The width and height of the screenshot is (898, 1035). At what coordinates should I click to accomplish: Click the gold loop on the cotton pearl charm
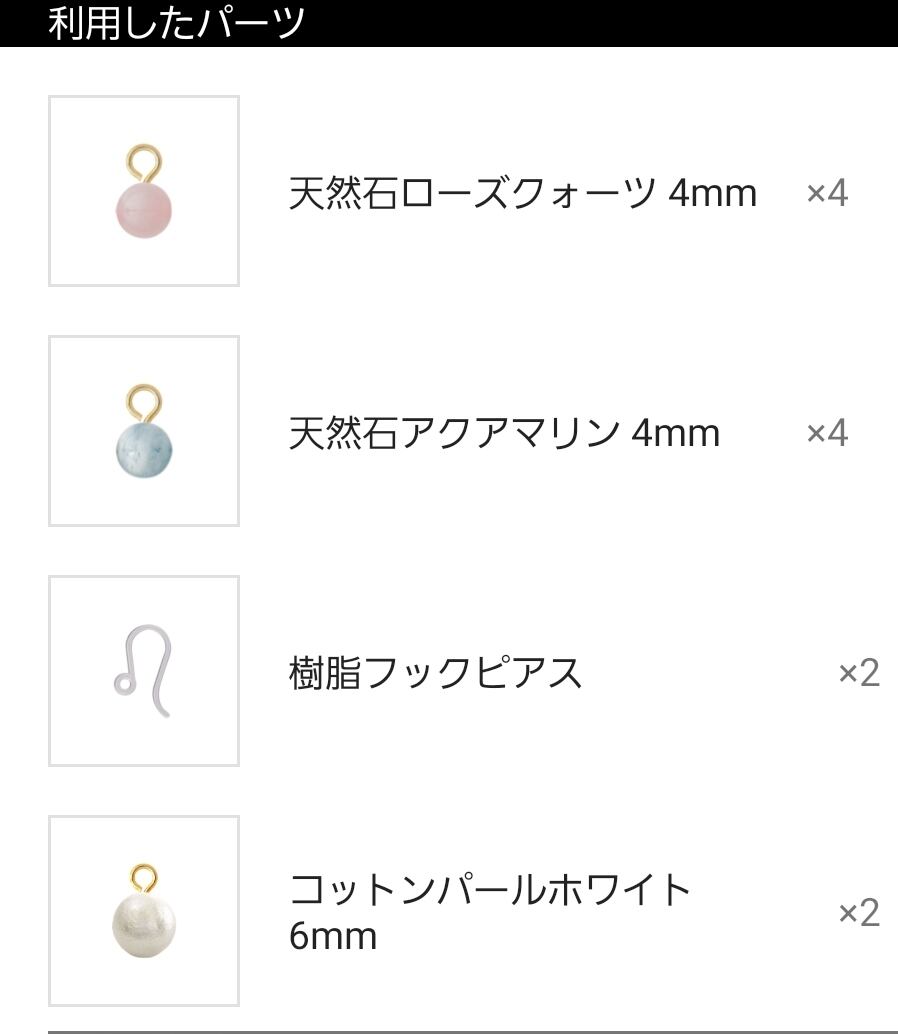pos(144,880)
